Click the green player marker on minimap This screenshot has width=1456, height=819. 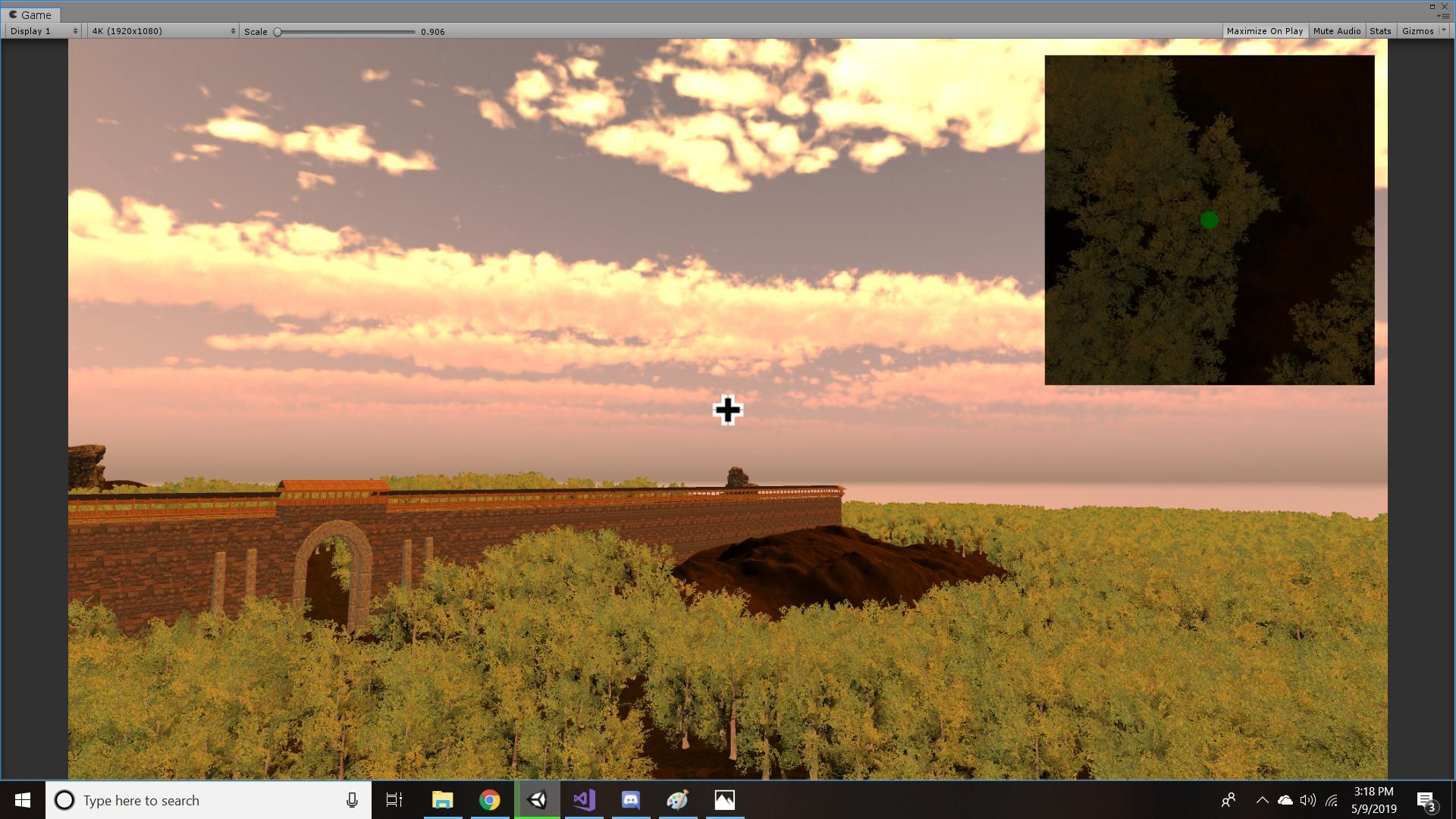[x=1210, y=220]
